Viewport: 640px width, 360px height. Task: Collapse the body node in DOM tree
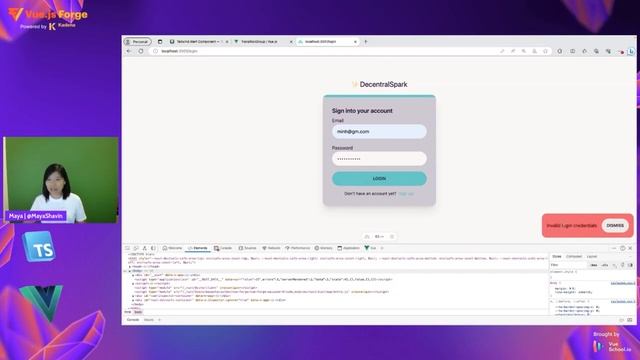130,271
